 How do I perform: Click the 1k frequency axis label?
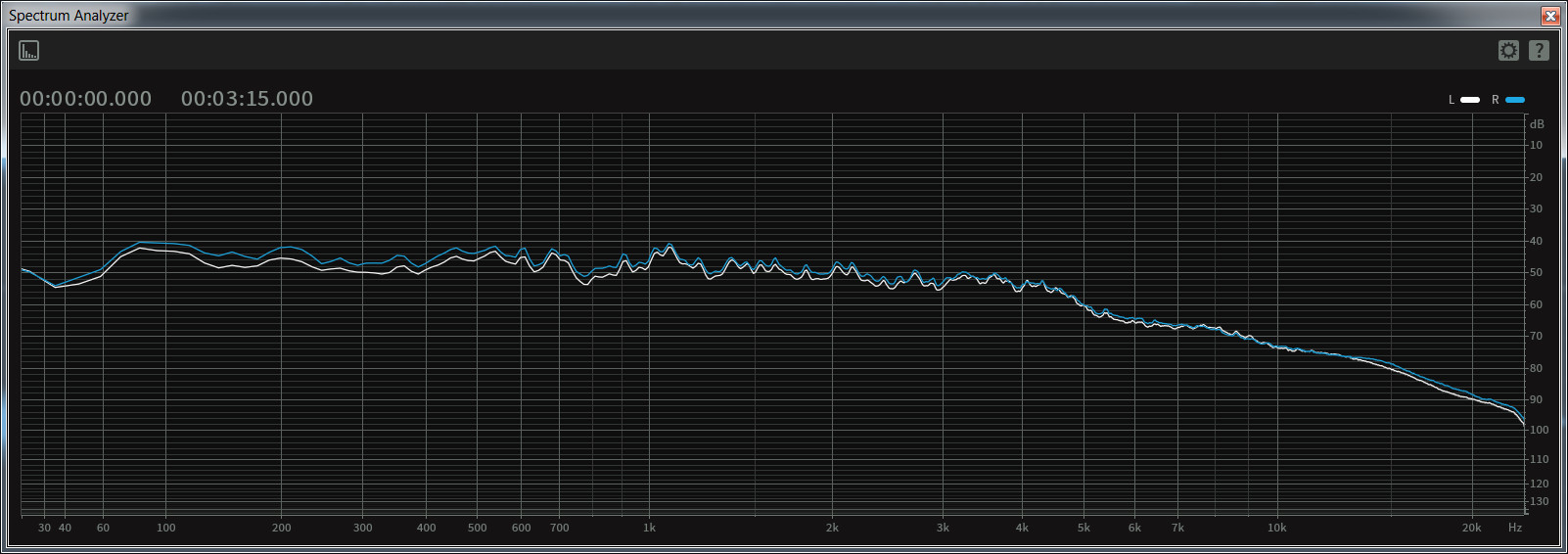pos(649,528)
